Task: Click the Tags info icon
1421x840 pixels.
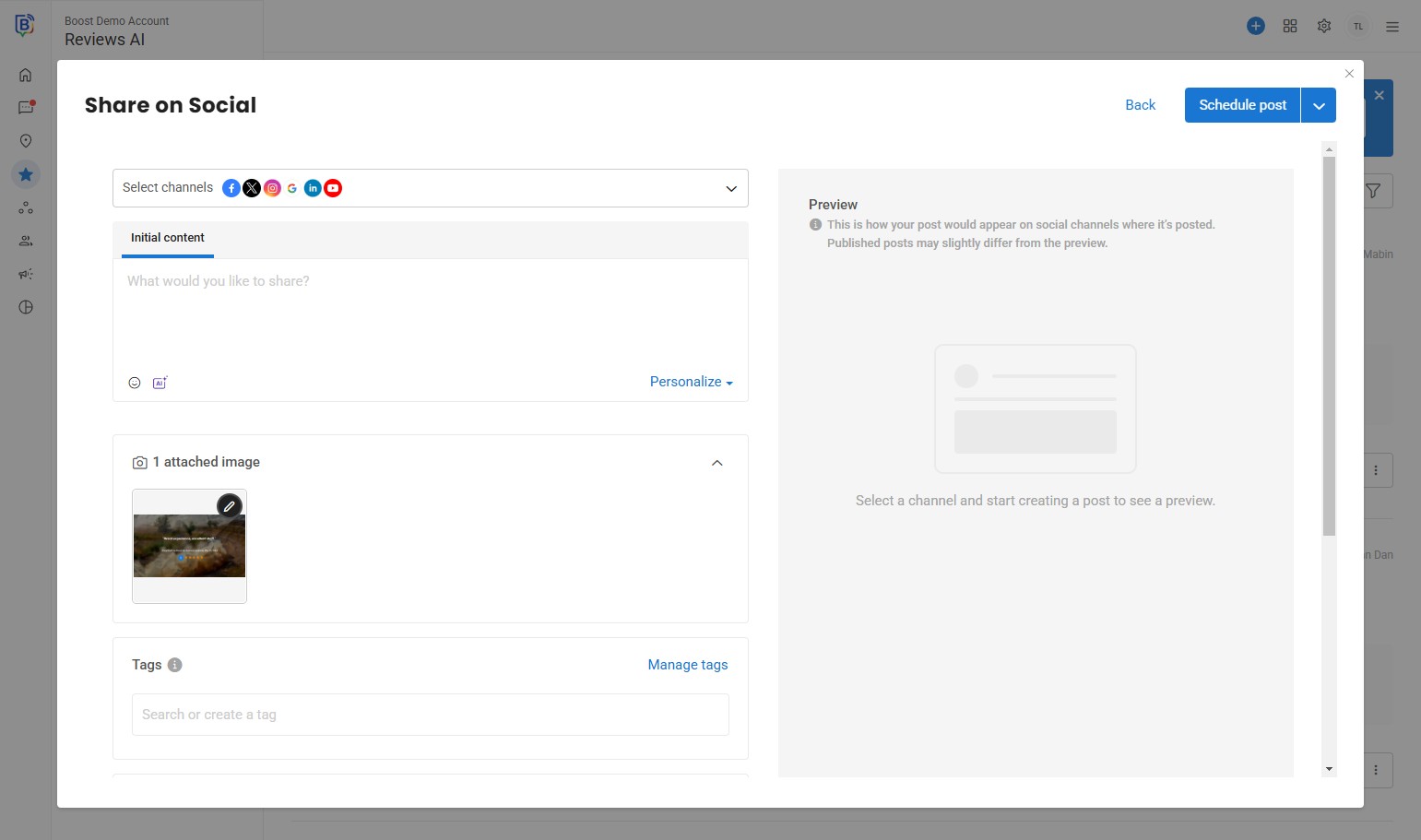Action: click(x=175, y=665)
